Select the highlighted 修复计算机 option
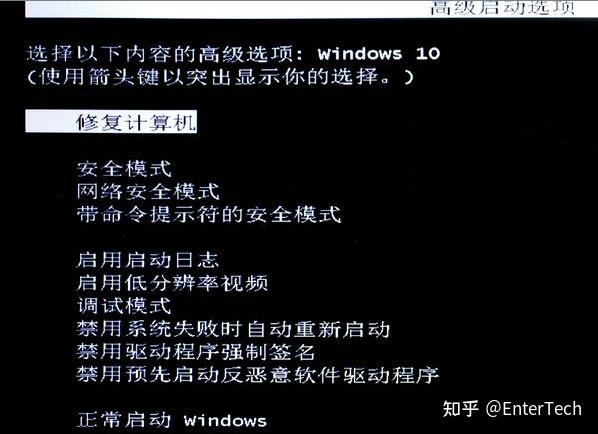Image resolution: width=598 pixels, height=434 pixels. click(x=111, y=122)
